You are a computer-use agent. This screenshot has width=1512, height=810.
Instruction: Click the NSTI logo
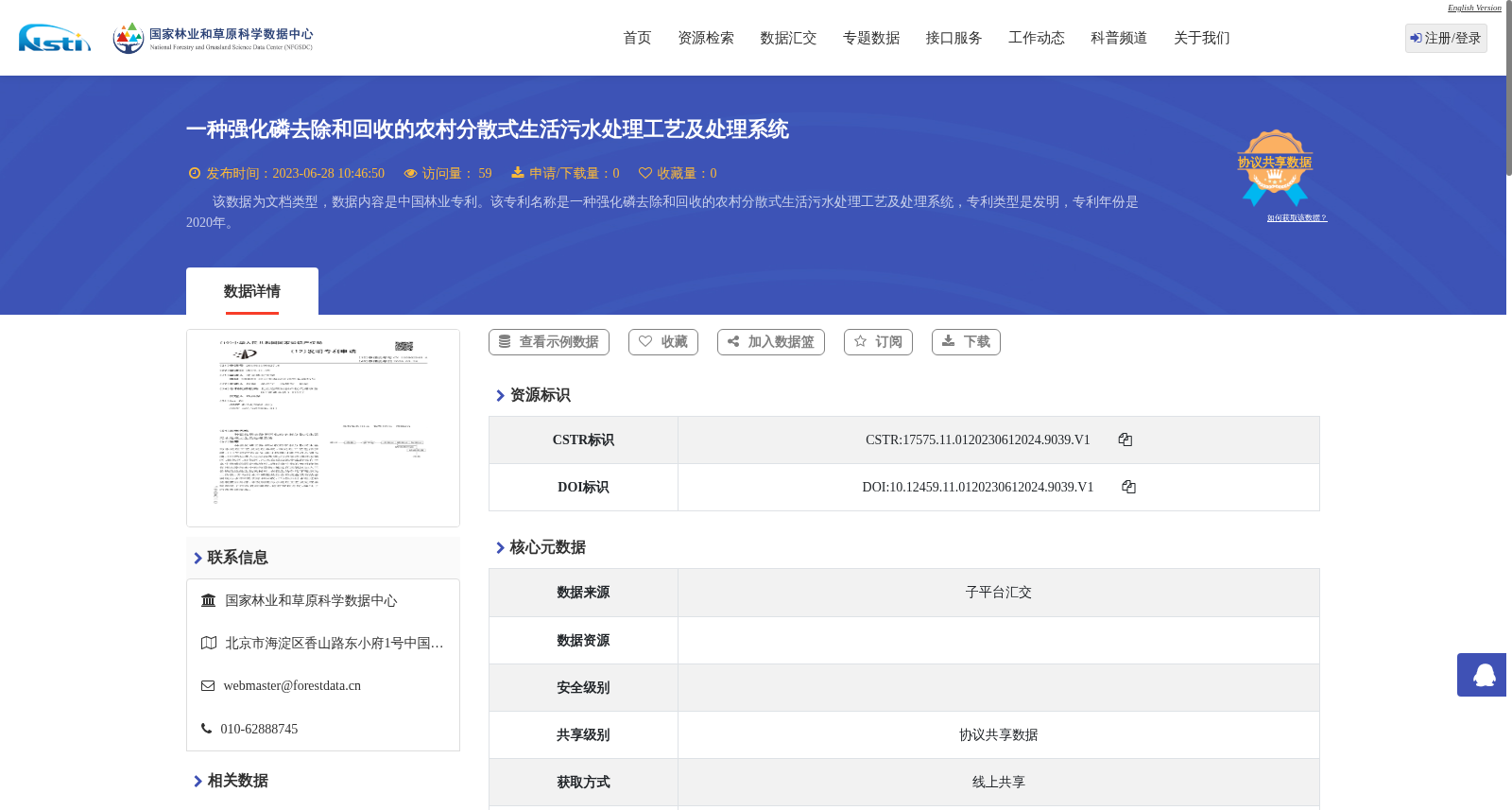pyautogui.click(x=55, y=38)
